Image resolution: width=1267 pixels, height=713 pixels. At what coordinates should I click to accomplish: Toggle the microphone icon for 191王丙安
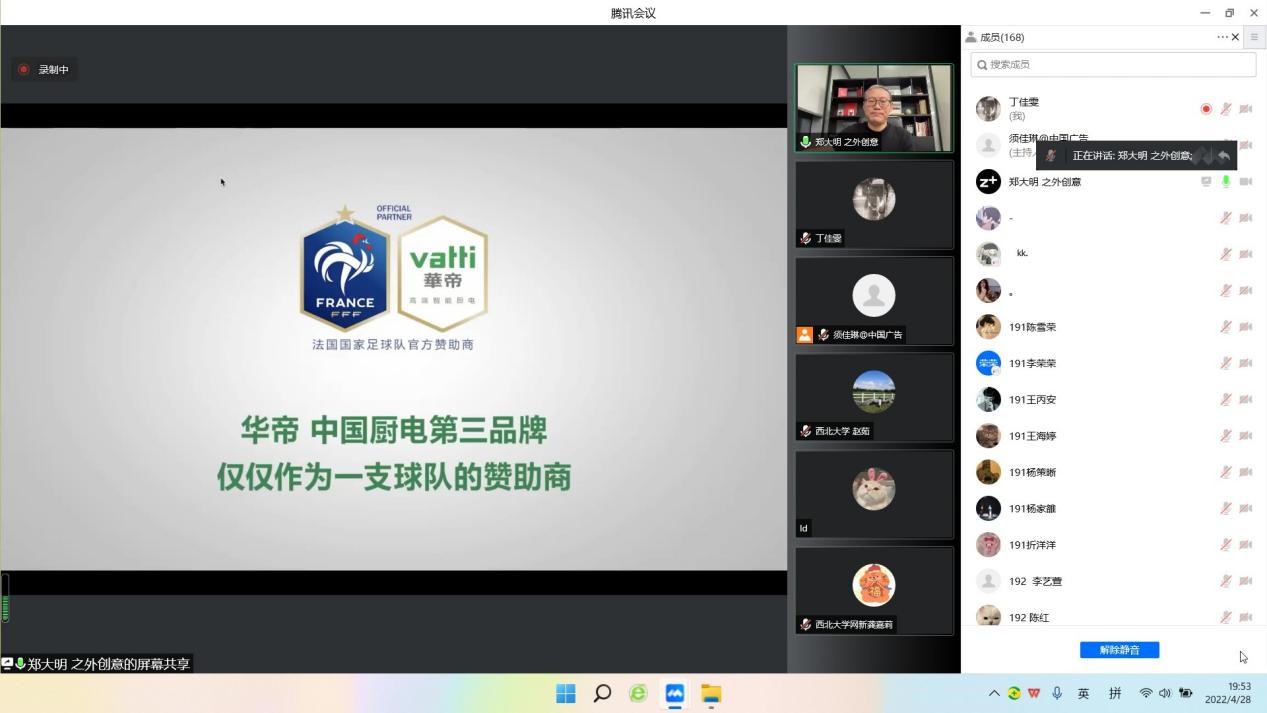[1226, 400]
